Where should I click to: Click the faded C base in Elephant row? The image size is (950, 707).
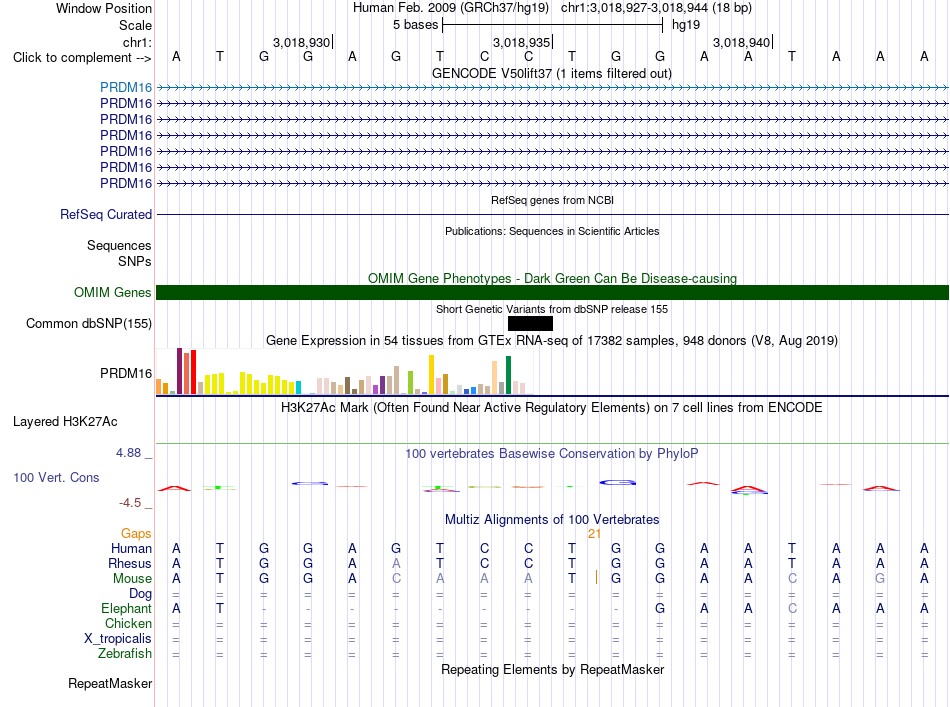point(792,608)
